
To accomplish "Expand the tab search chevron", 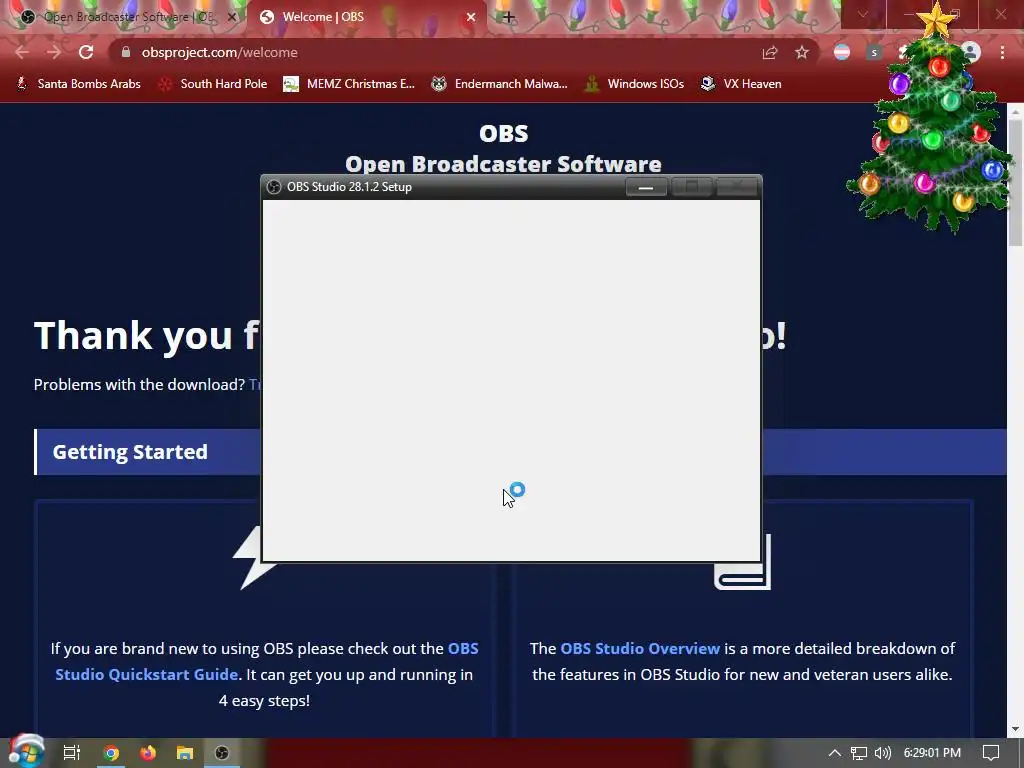I will click(x=863, y=14).
